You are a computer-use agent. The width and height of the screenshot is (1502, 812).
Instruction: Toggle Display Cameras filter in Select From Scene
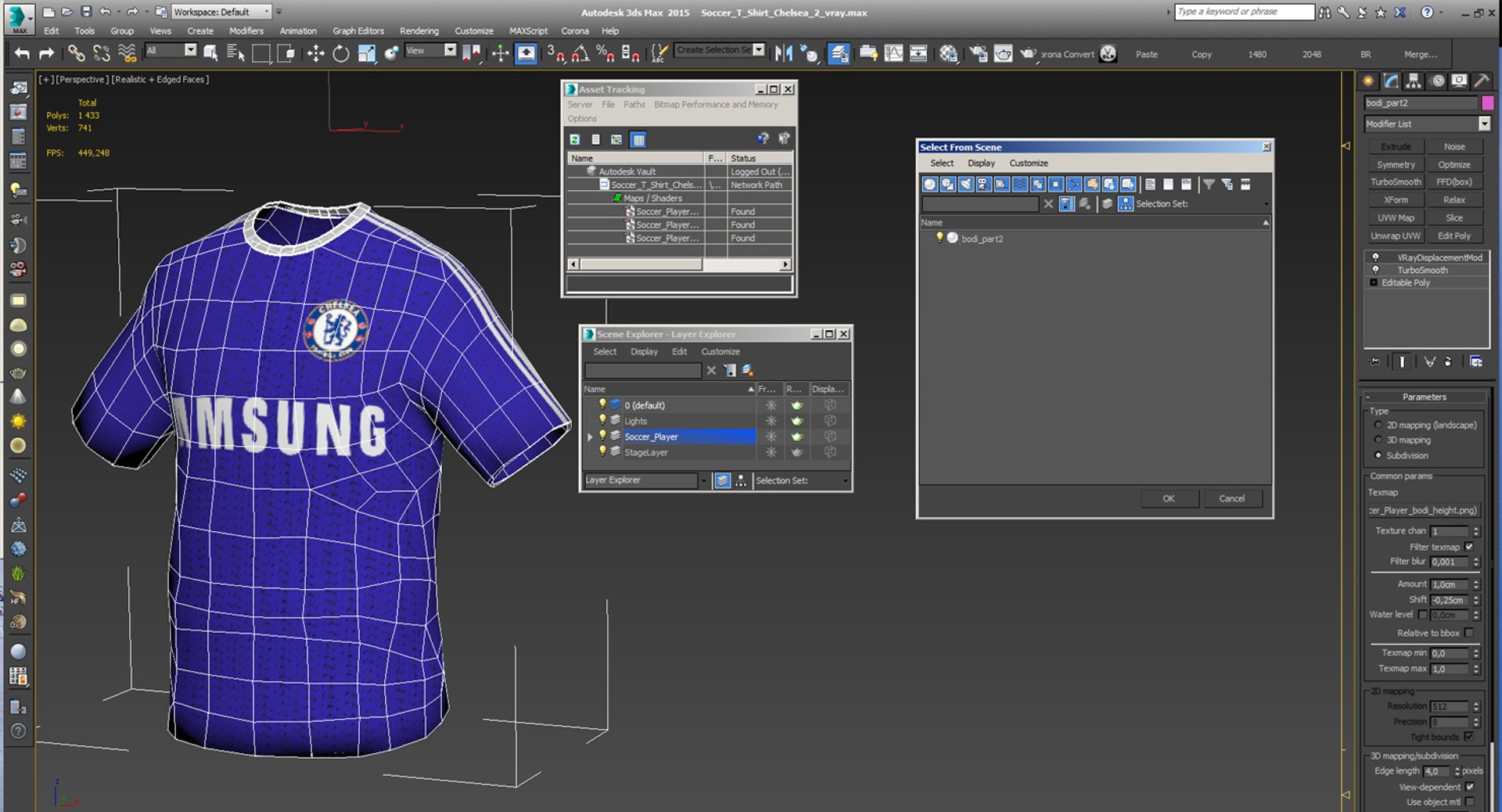click(984, 184)
